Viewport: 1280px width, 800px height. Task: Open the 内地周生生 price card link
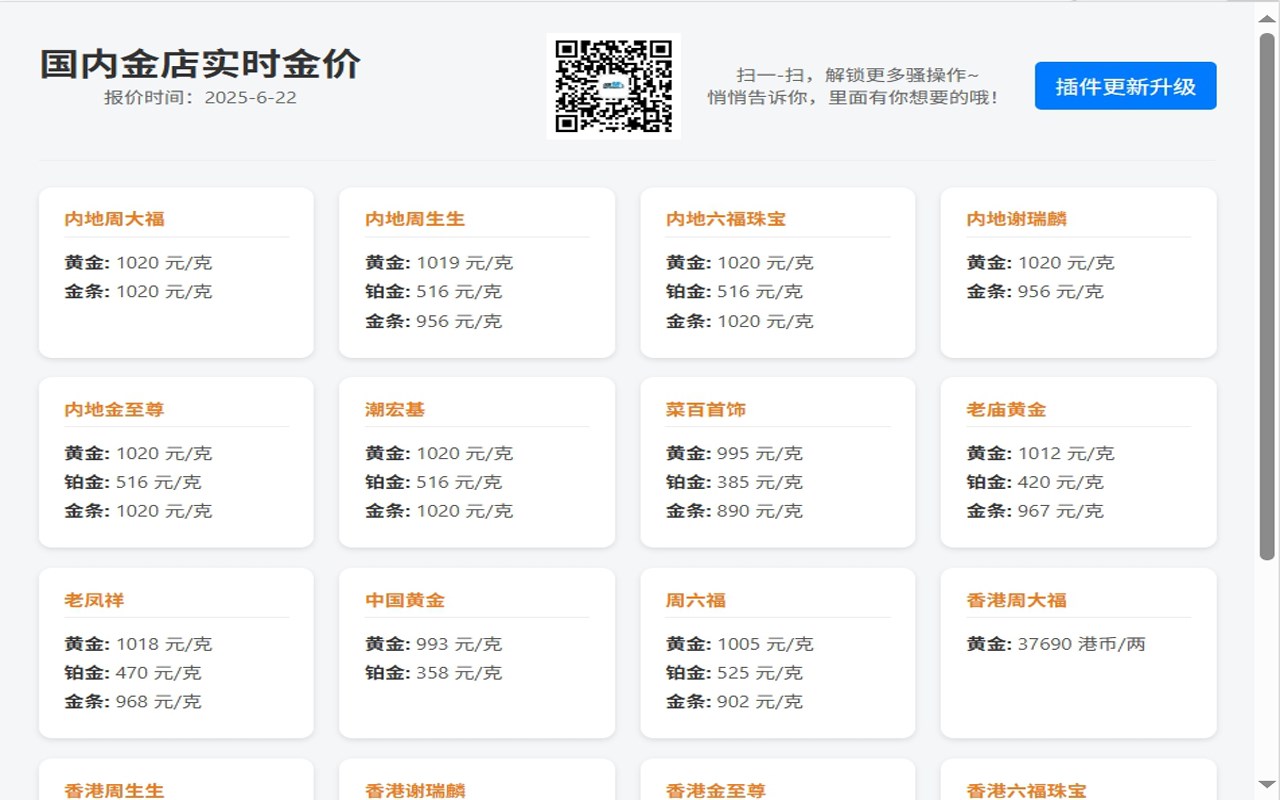[415, 218]
